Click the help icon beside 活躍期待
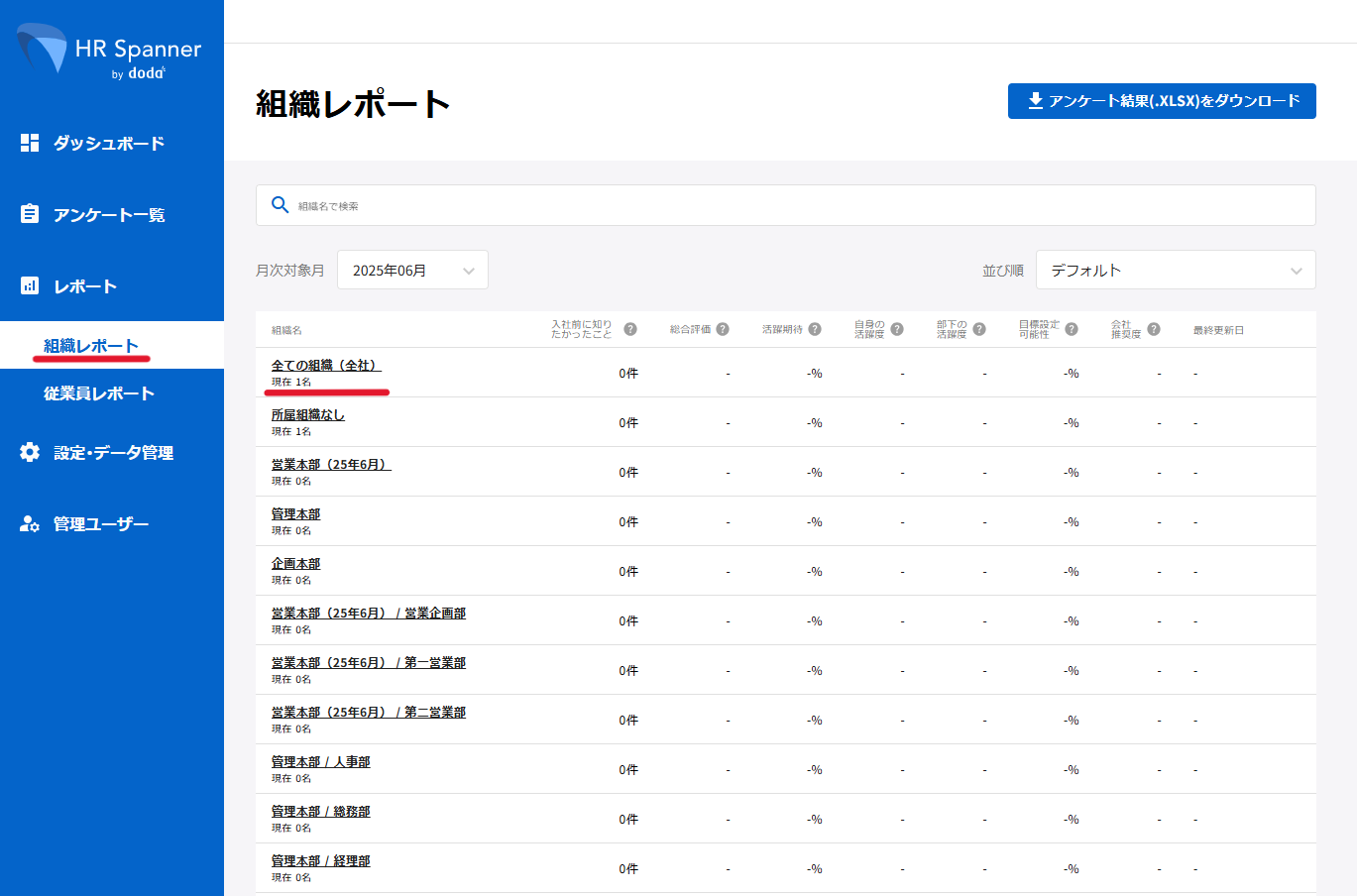1357x896 pixels. click(x=814, y=328)
